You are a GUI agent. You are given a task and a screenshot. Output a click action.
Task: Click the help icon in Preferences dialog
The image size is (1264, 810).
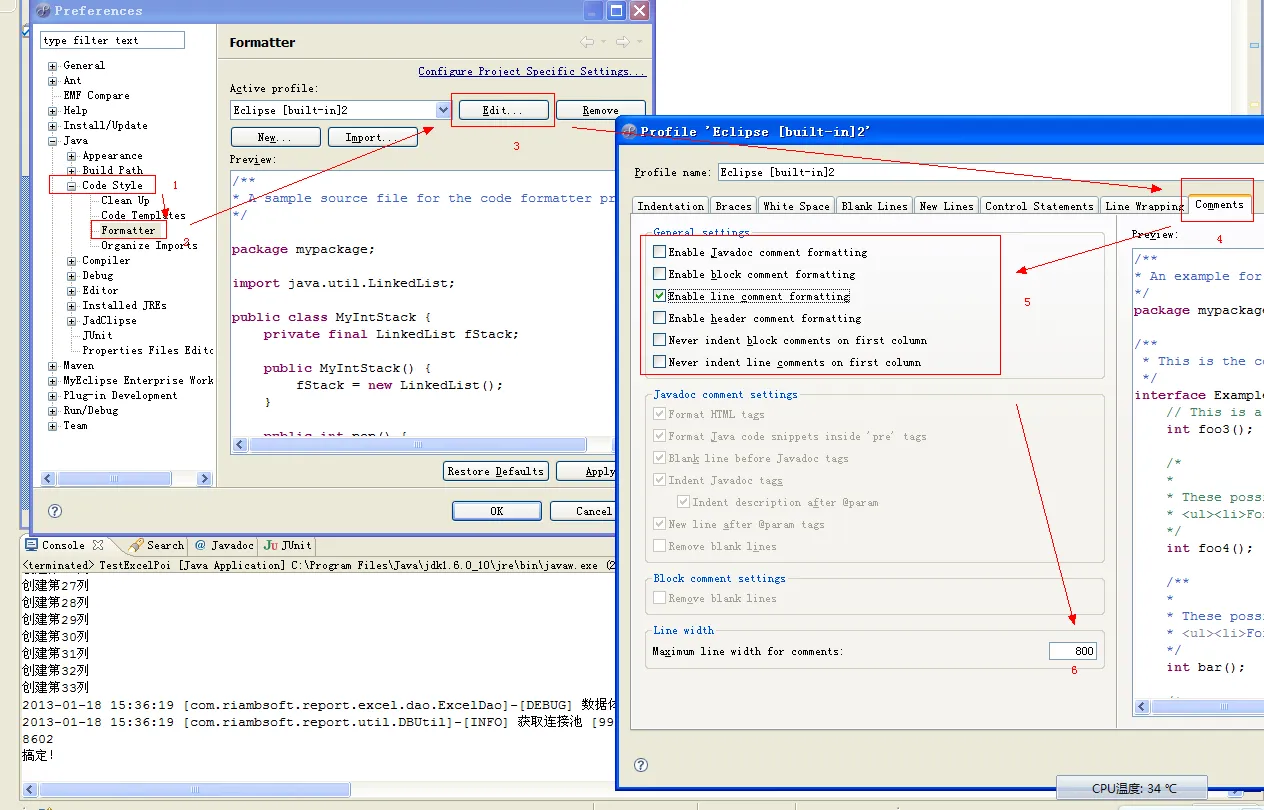pos(55,511)
